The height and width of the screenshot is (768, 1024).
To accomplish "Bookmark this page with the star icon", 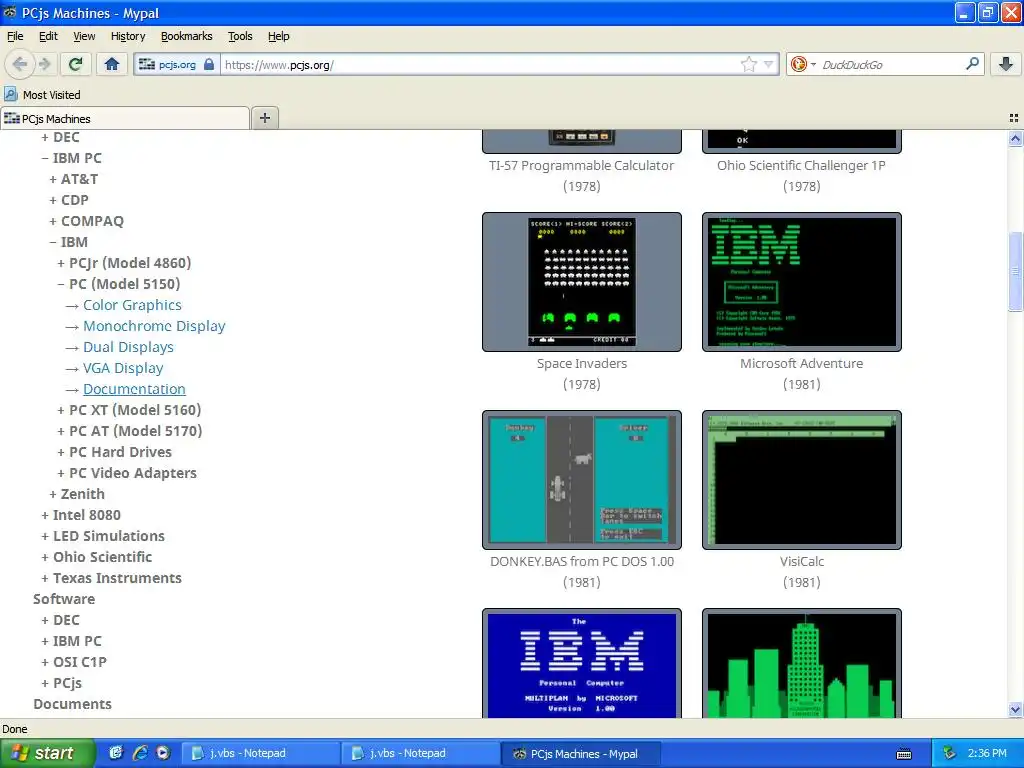I will [749, 64].
